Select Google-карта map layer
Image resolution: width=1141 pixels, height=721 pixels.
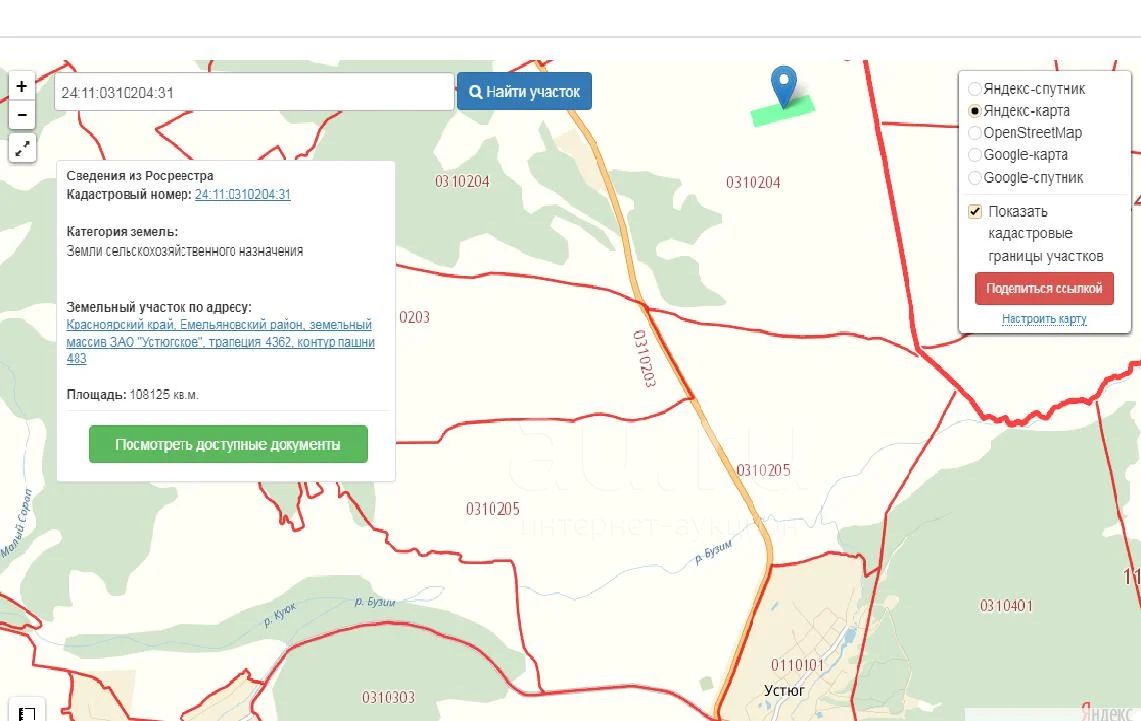pos(974,155)
